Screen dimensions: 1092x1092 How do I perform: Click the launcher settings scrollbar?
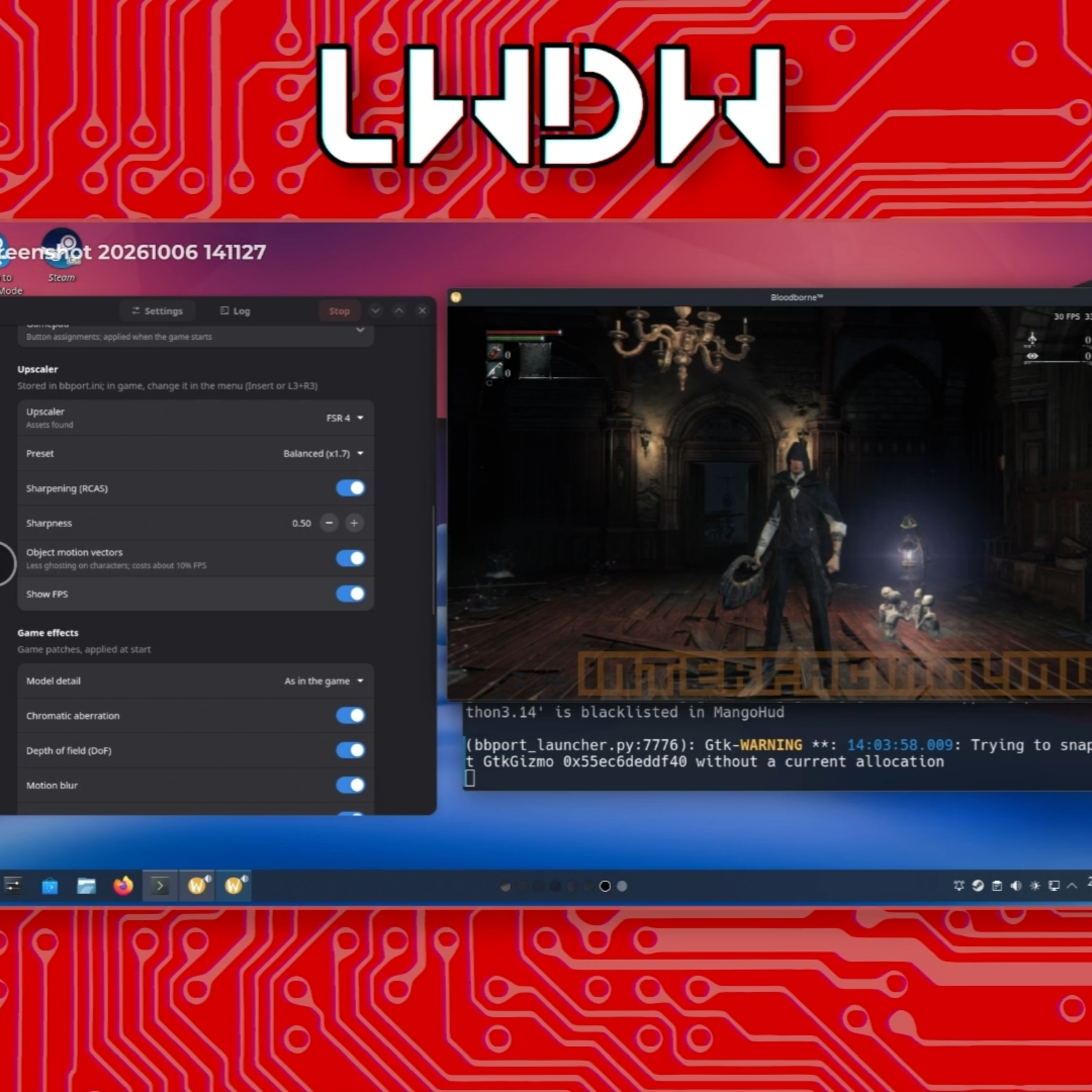(434, 559)
